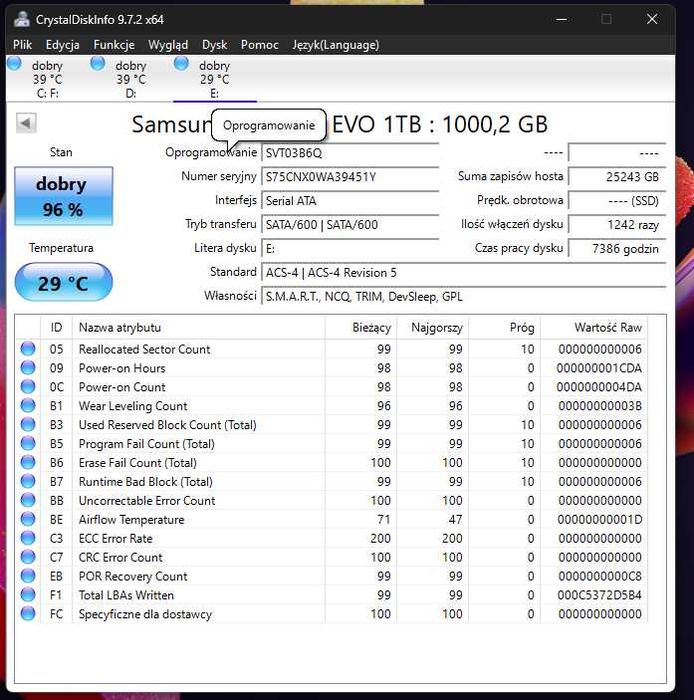Click the Oprogramowanie tooltip bubble
Viewport: 694px width, 700px height.
pyautogui.click(x=269, y=125)
